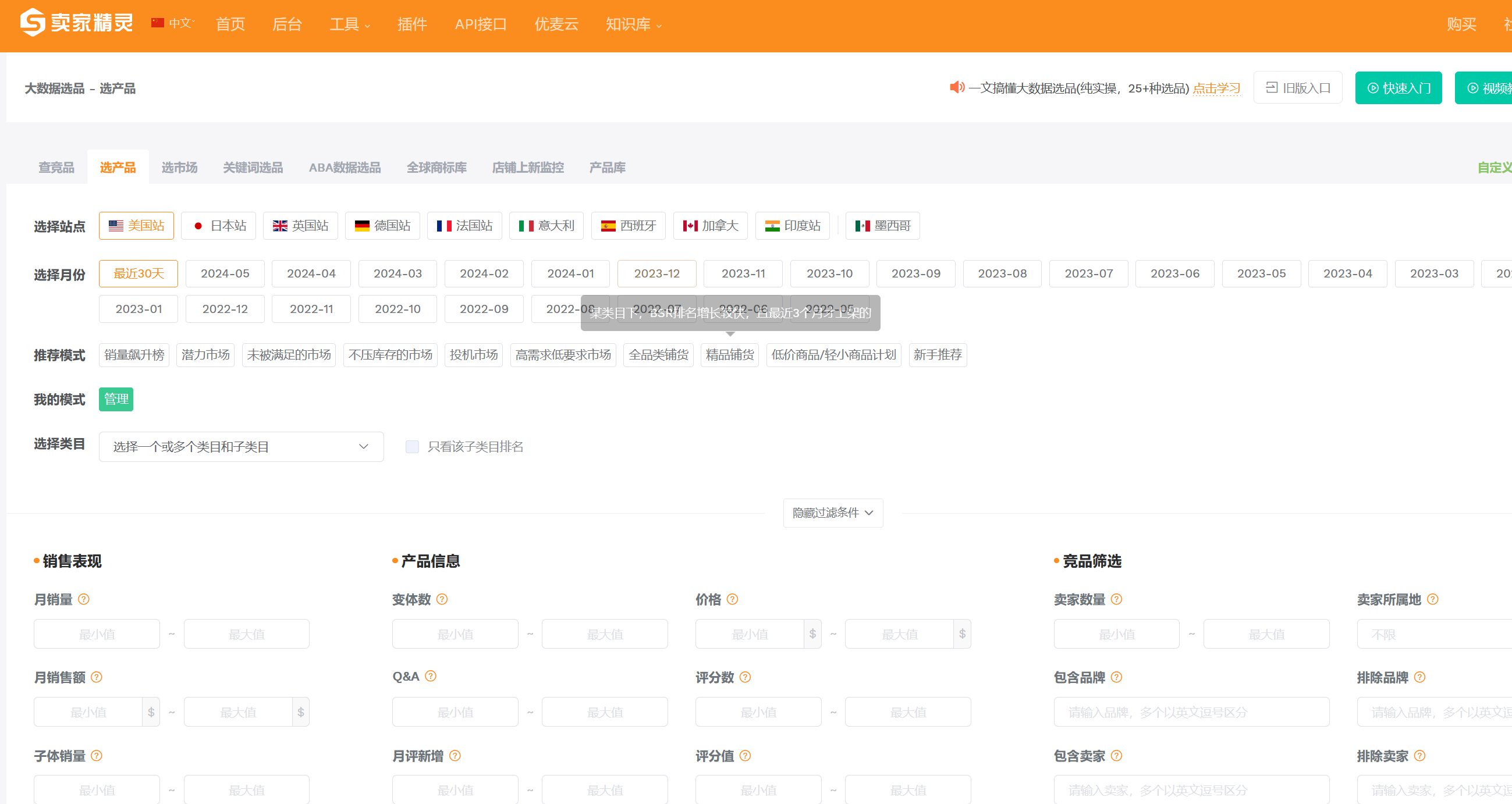1512x804 pixels.
Task: Click help icon beside 月评新增
Action: [x=455, y=756]
